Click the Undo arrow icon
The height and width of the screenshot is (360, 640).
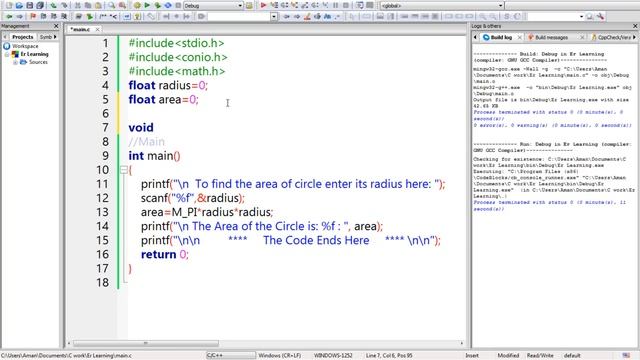click(53, 5)
